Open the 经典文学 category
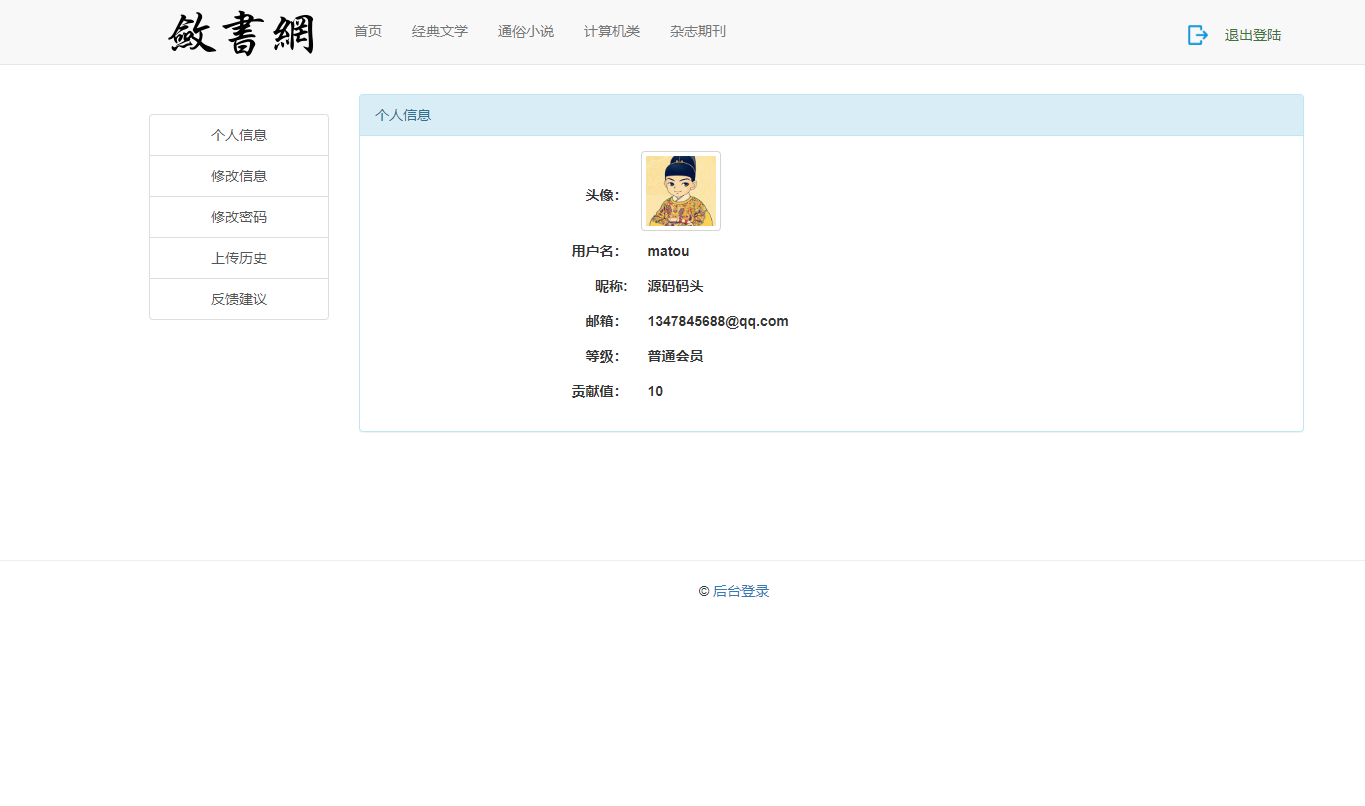Screen dimensions: 1365x806 [x=440, y=31]
